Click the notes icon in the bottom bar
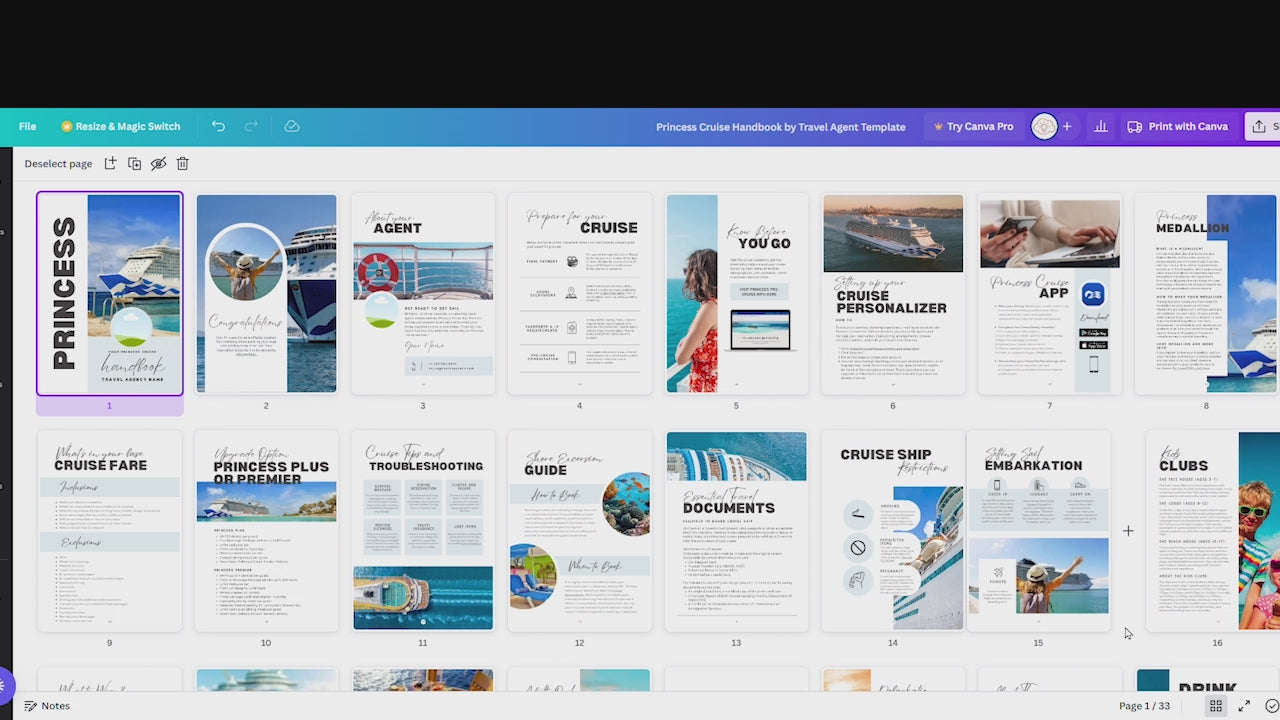 pyautogui.click(x=30, y=706)
